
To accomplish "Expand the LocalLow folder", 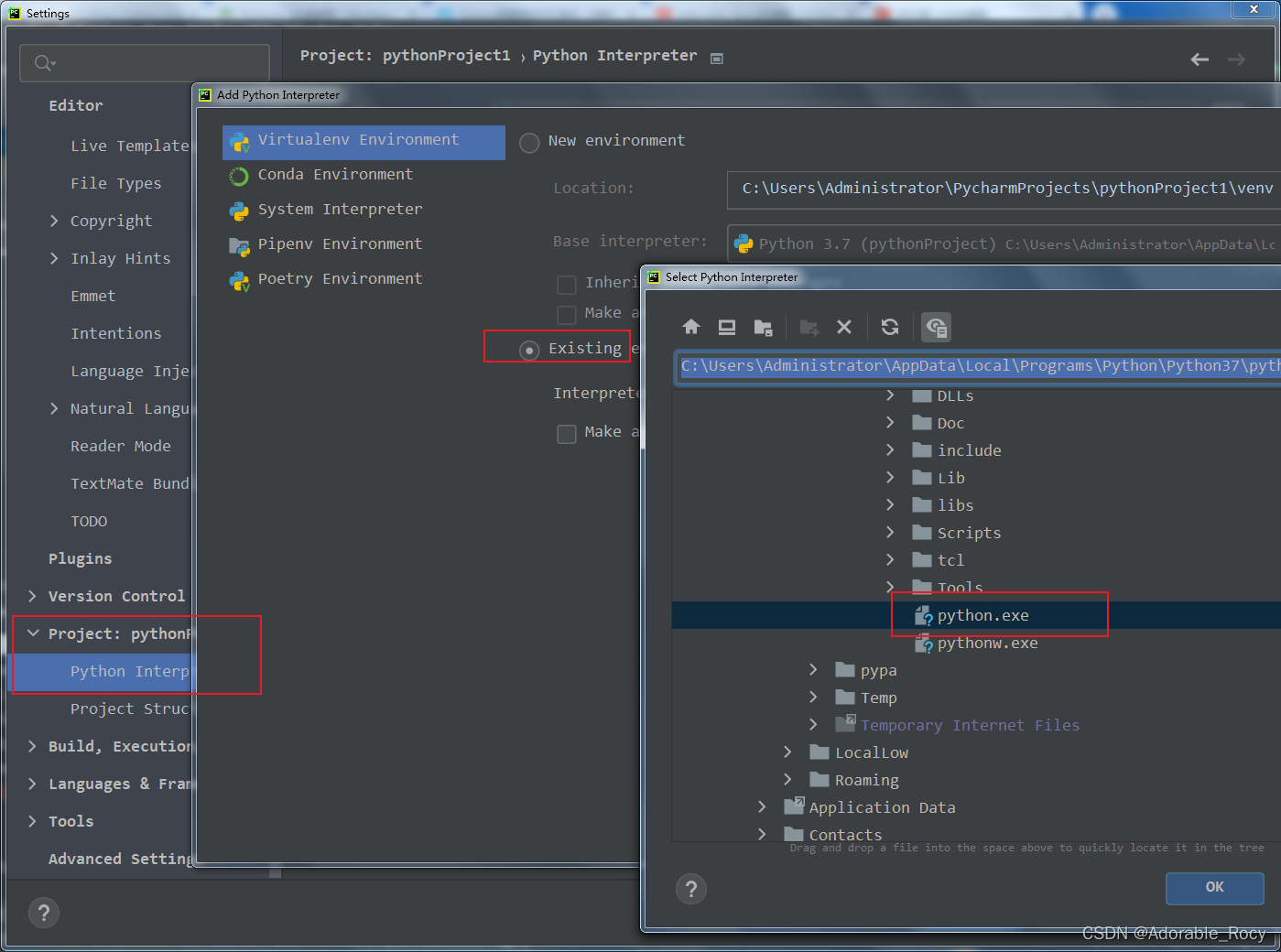I will point(787,752).
